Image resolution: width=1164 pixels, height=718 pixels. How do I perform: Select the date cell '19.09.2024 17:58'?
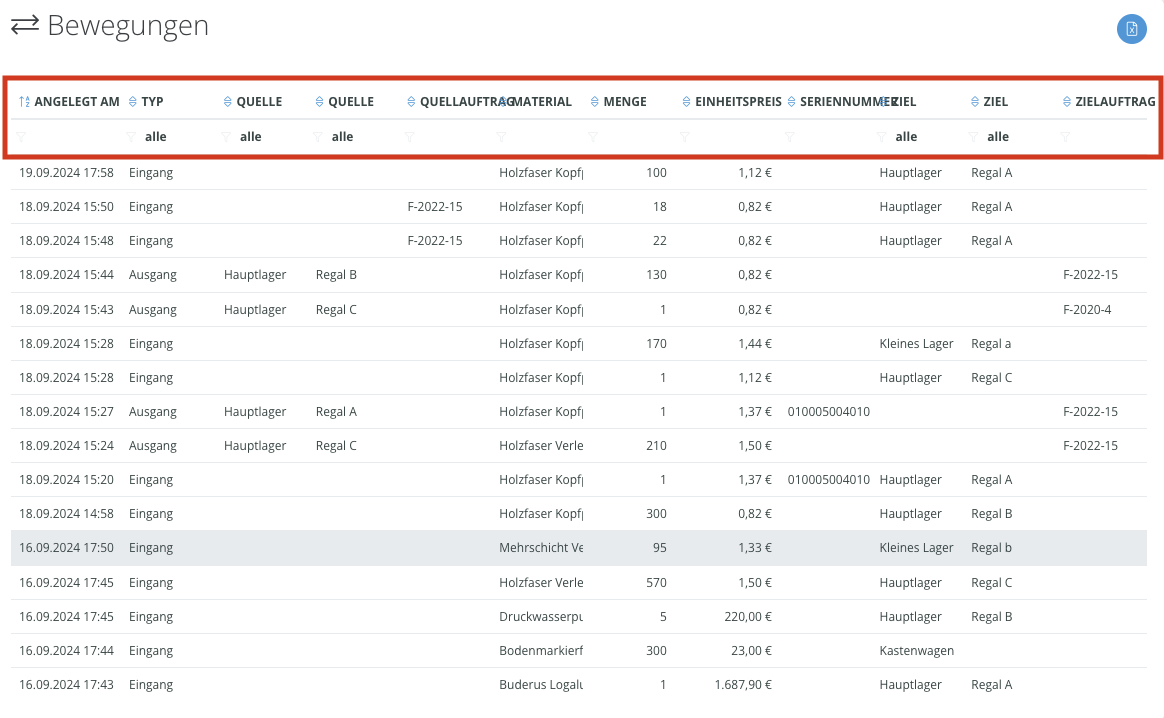click(x=66, y=173)
